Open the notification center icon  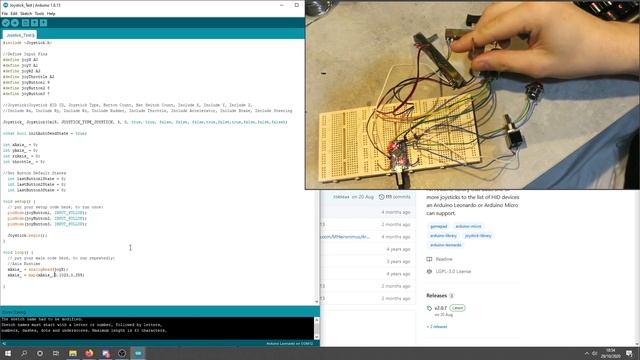[x=629, y=353]
